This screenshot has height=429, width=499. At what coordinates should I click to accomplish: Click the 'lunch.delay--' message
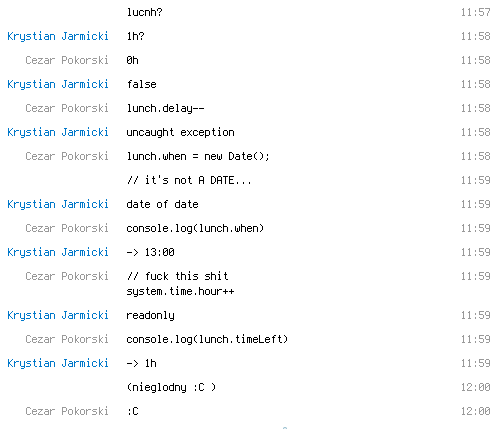point(165,109)
